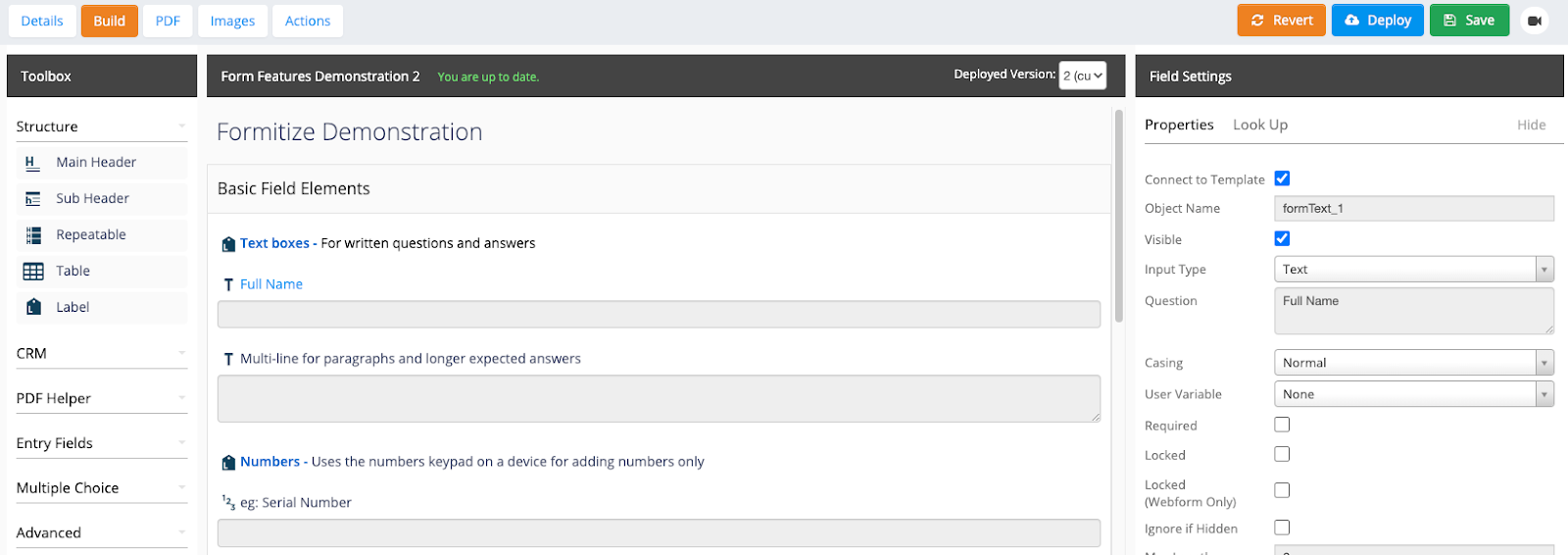This screenshot has width=1568, height=555.
Task: Expand the Advanced toolbox section
Action: click(x=102, y=532)
